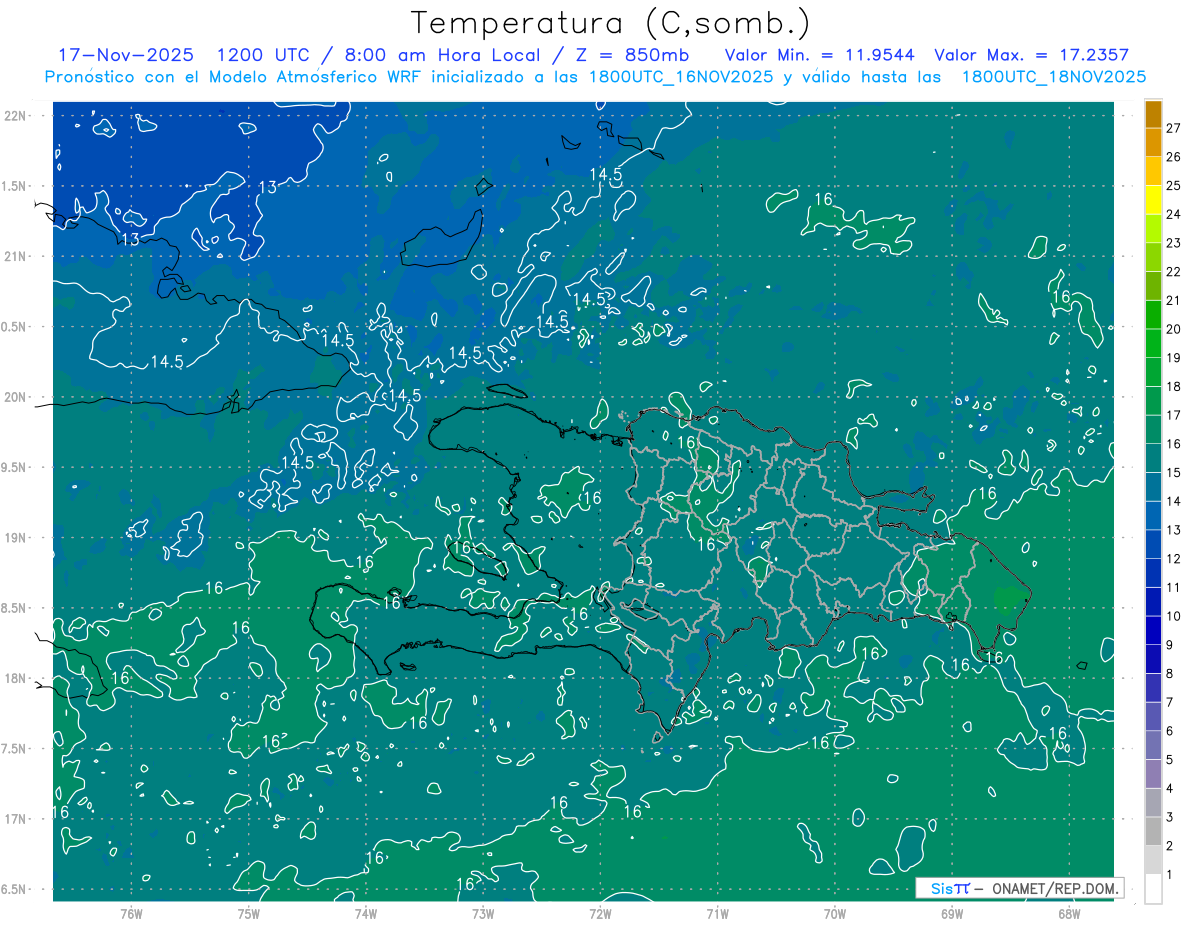Click the "74W" longitude axis label
1200x927 pixels.
coord(365,914)
